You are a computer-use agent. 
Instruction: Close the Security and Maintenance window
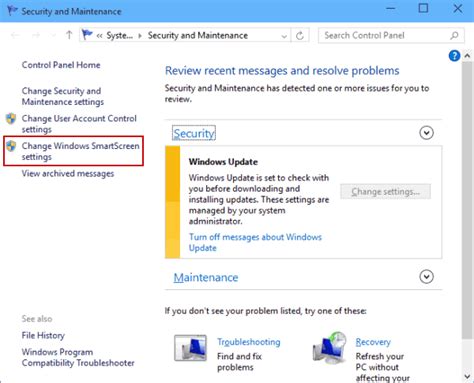[458, 8]
